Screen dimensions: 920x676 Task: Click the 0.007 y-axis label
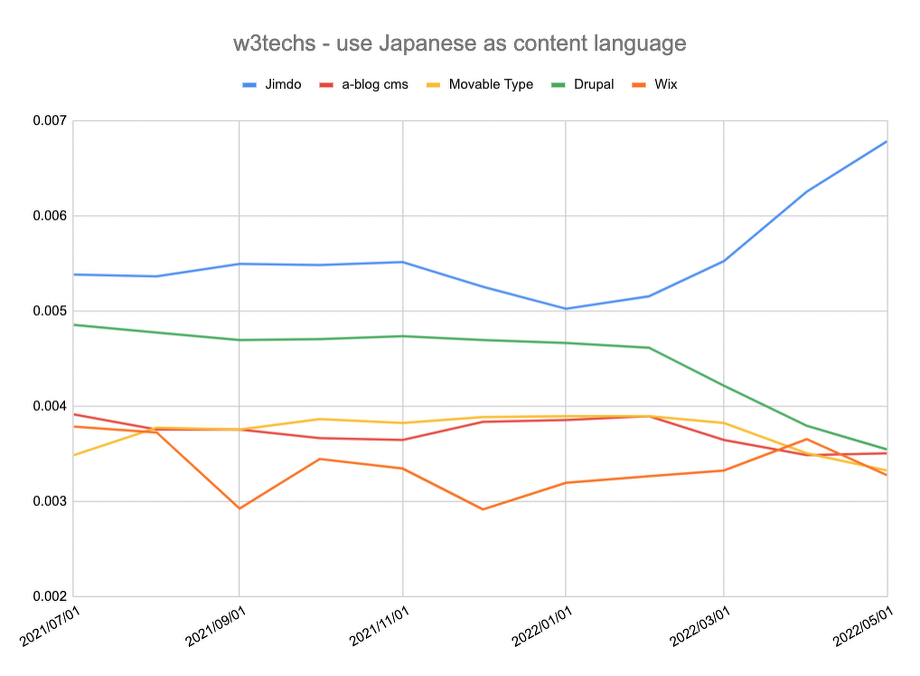[48, 121]
